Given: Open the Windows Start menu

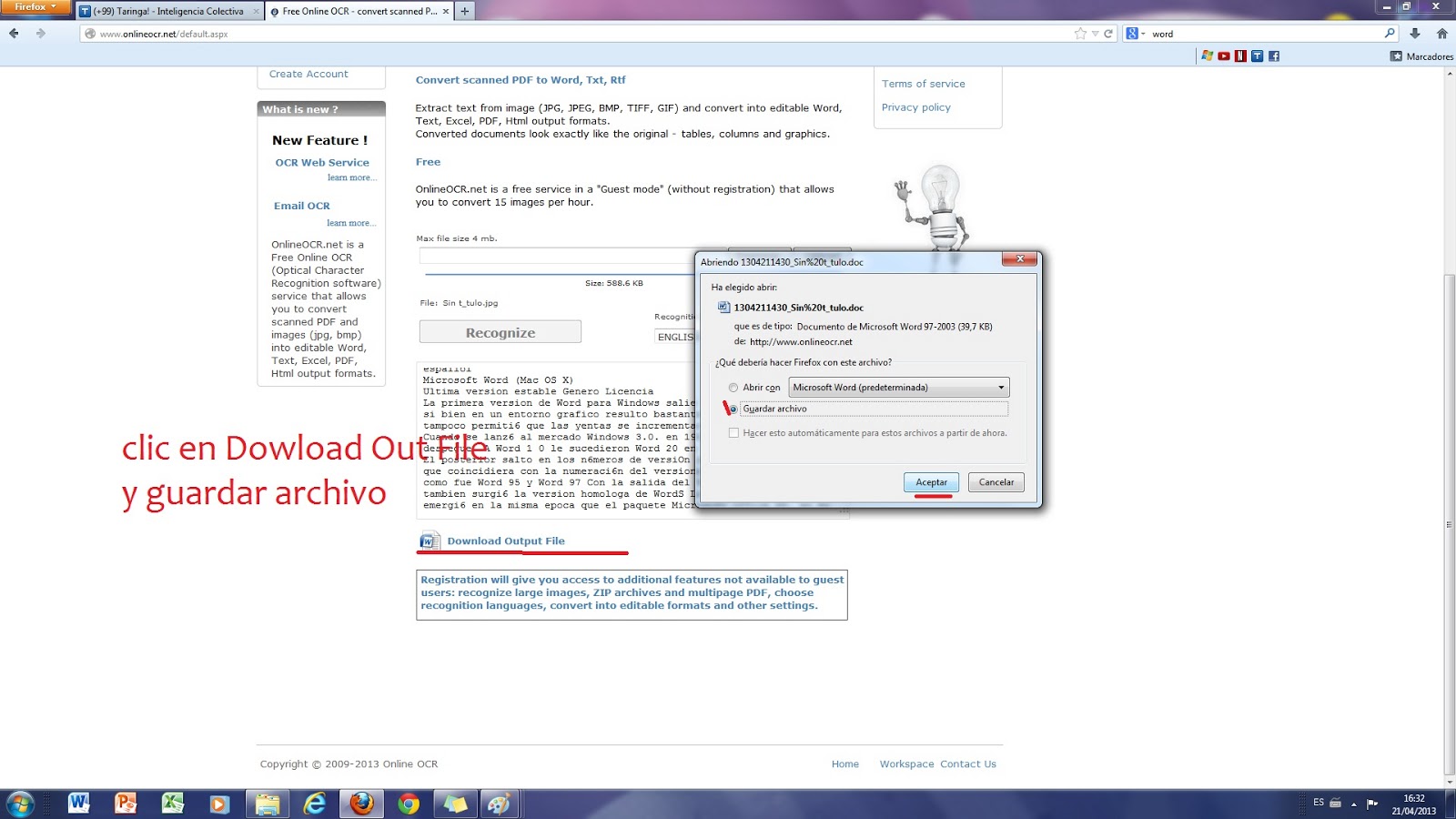Looking at the screenshot, I should (x=20, y=804).
